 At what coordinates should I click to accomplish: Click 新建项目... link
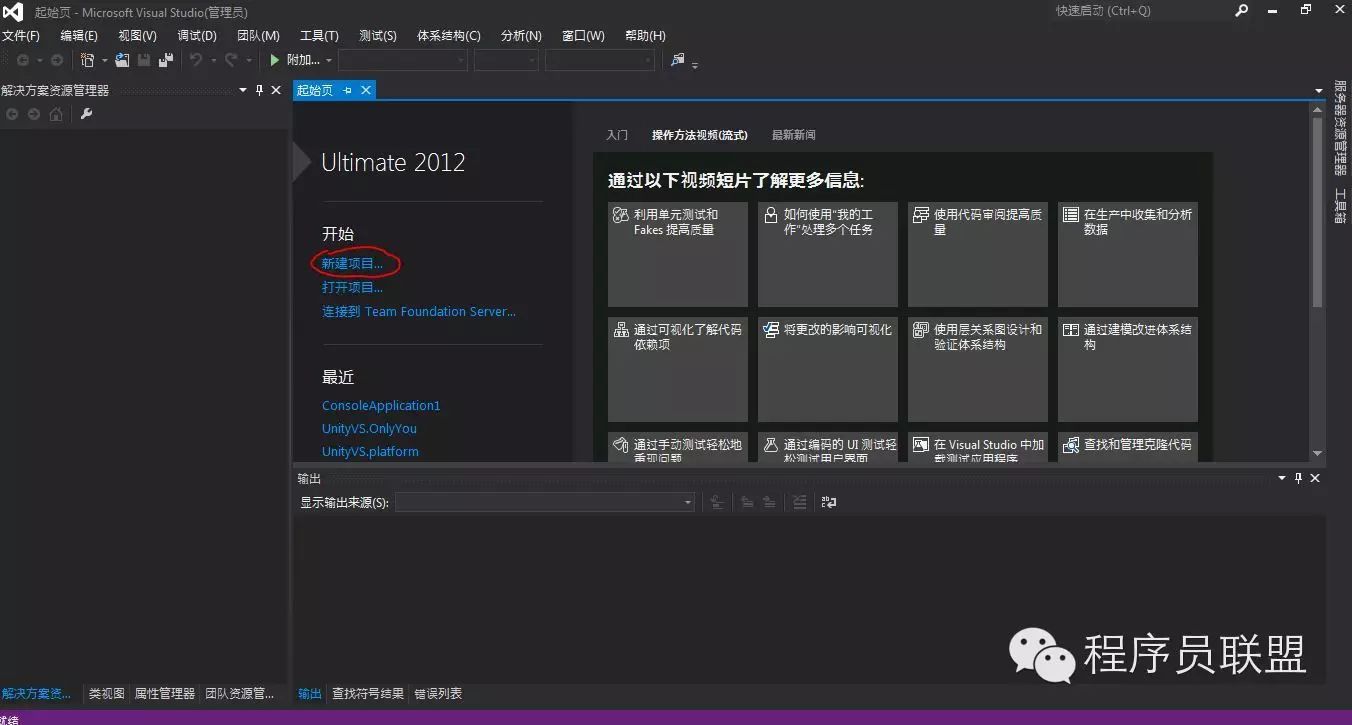(x=352, y=263)
